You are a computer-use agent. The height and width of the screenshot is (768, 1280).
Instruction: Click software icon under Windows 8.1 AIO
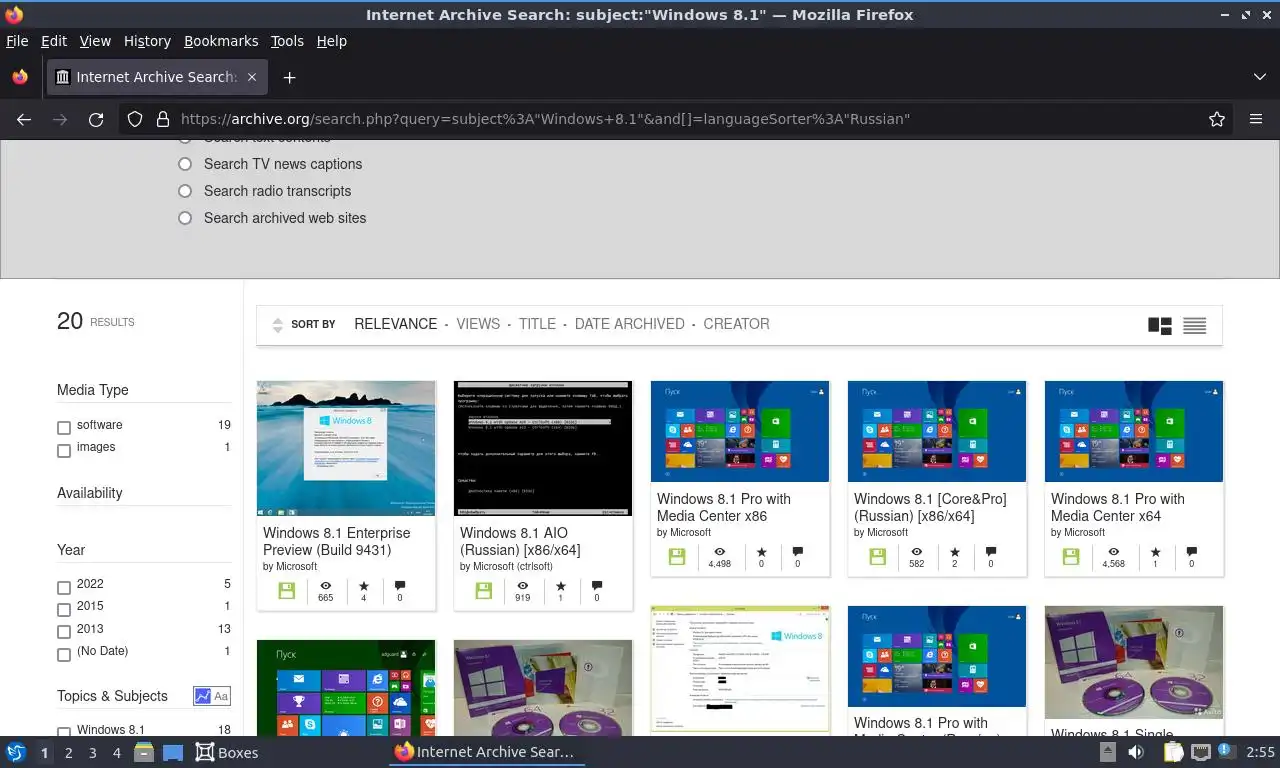[x=484, y=591]
